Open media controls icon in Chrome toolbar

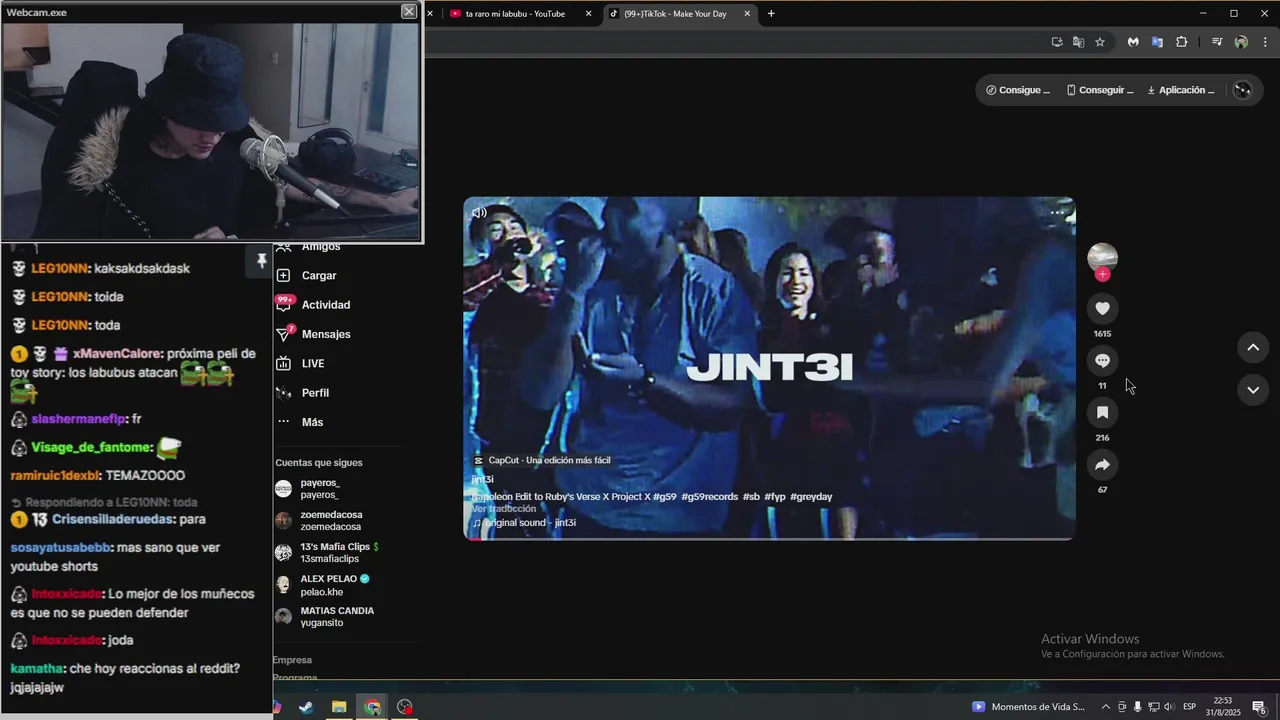[x=1217, y=42]
